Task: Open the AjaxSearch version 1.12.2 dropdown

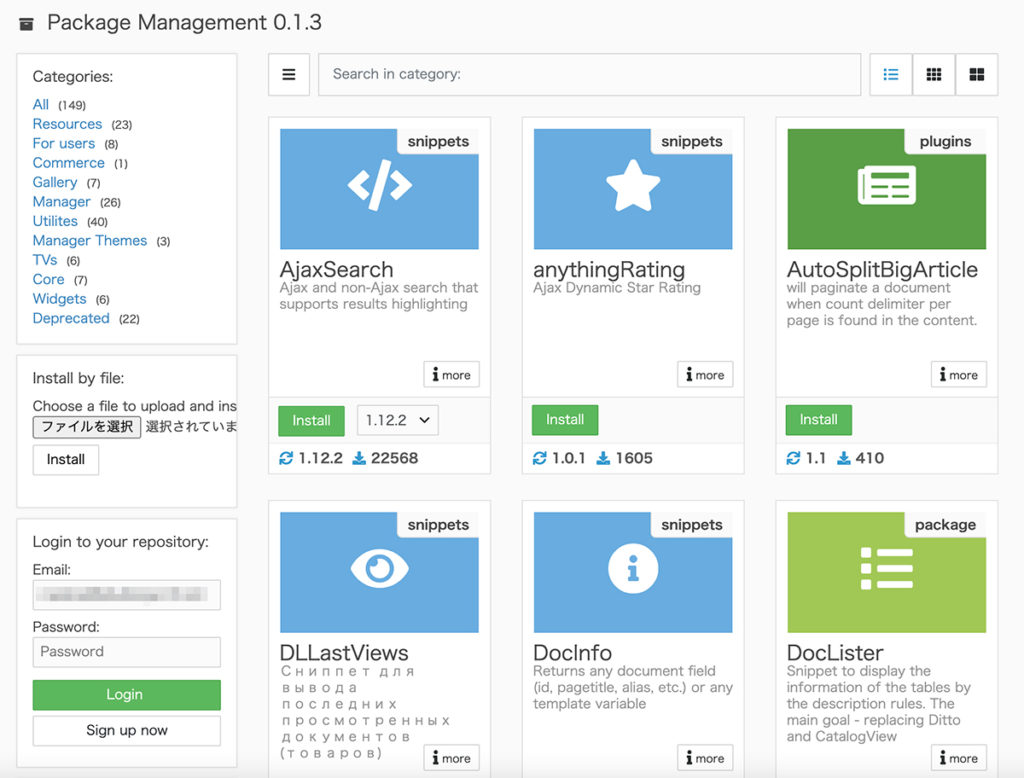Action: (x=398, y=421)
